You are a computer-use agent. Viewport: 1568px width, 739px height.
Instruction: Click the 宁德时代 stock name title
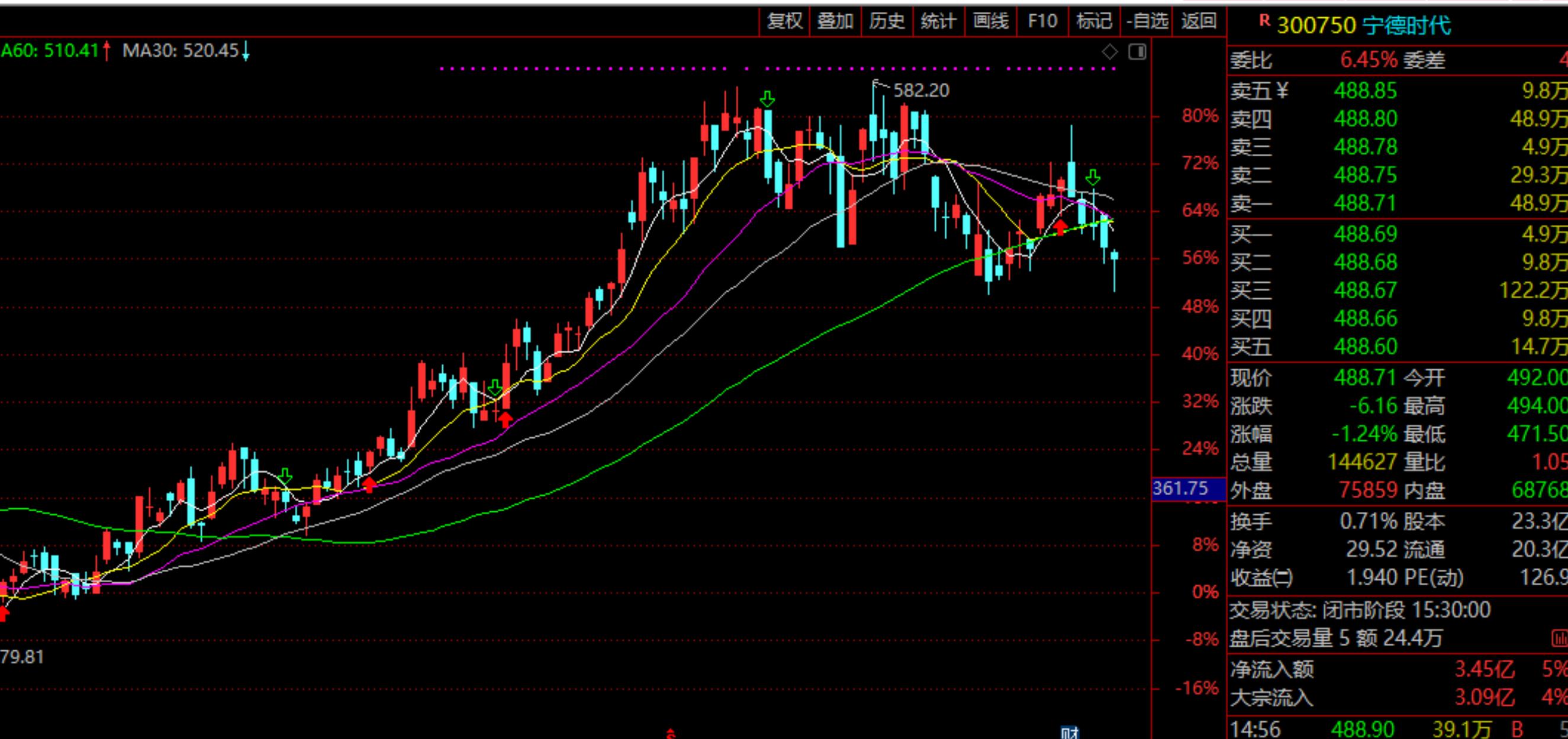[x=1406, y=25]
